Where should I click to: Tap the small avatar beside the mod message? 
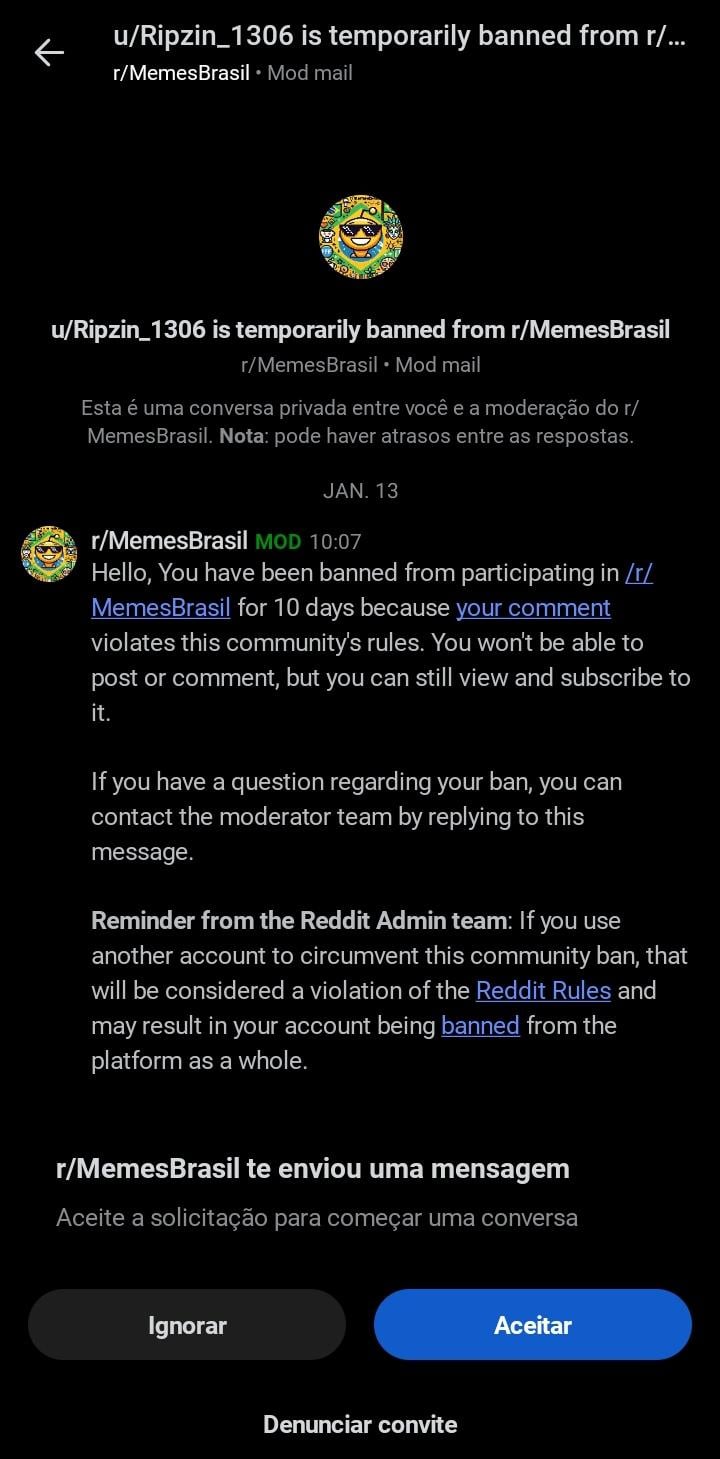(49, 554)
